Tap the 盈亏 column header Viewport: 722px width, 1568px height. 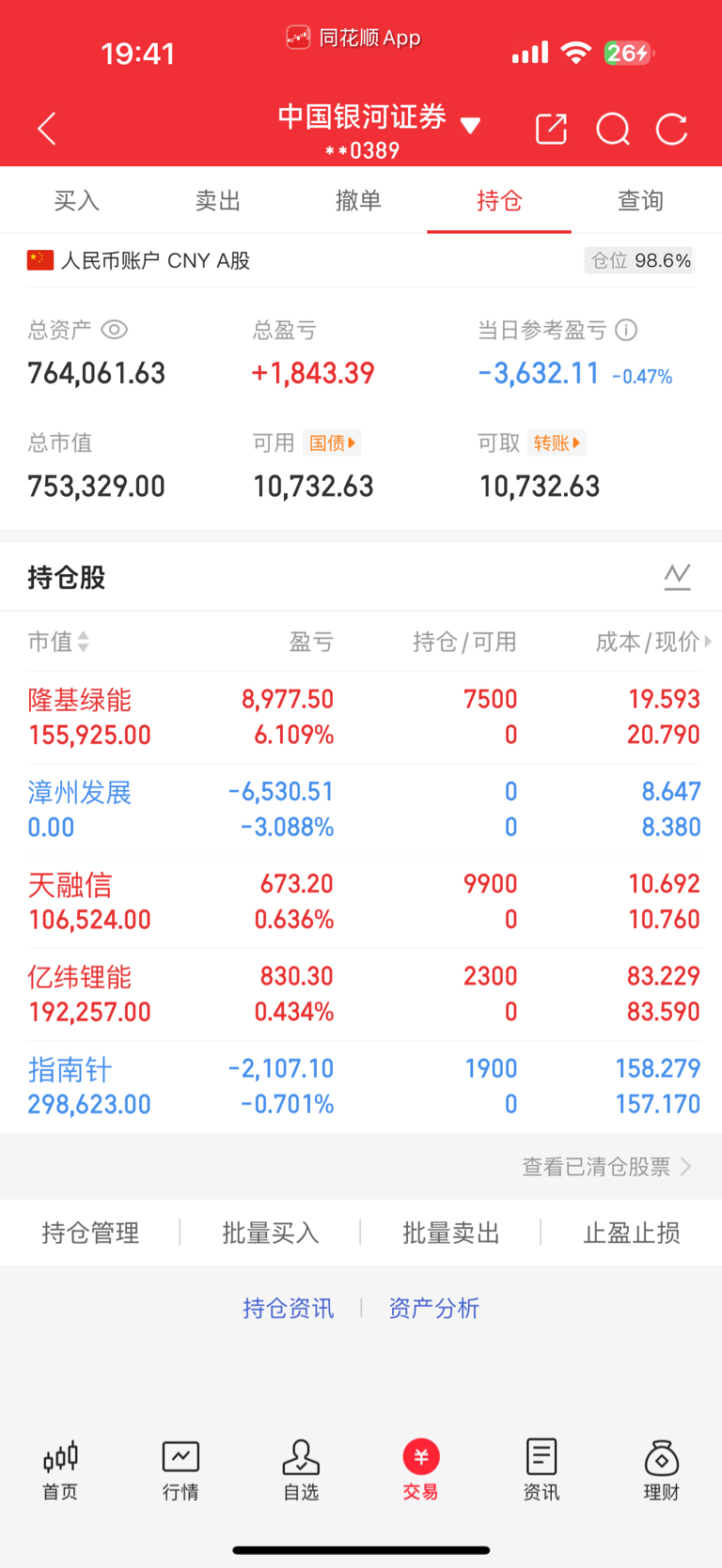[311, 642]
